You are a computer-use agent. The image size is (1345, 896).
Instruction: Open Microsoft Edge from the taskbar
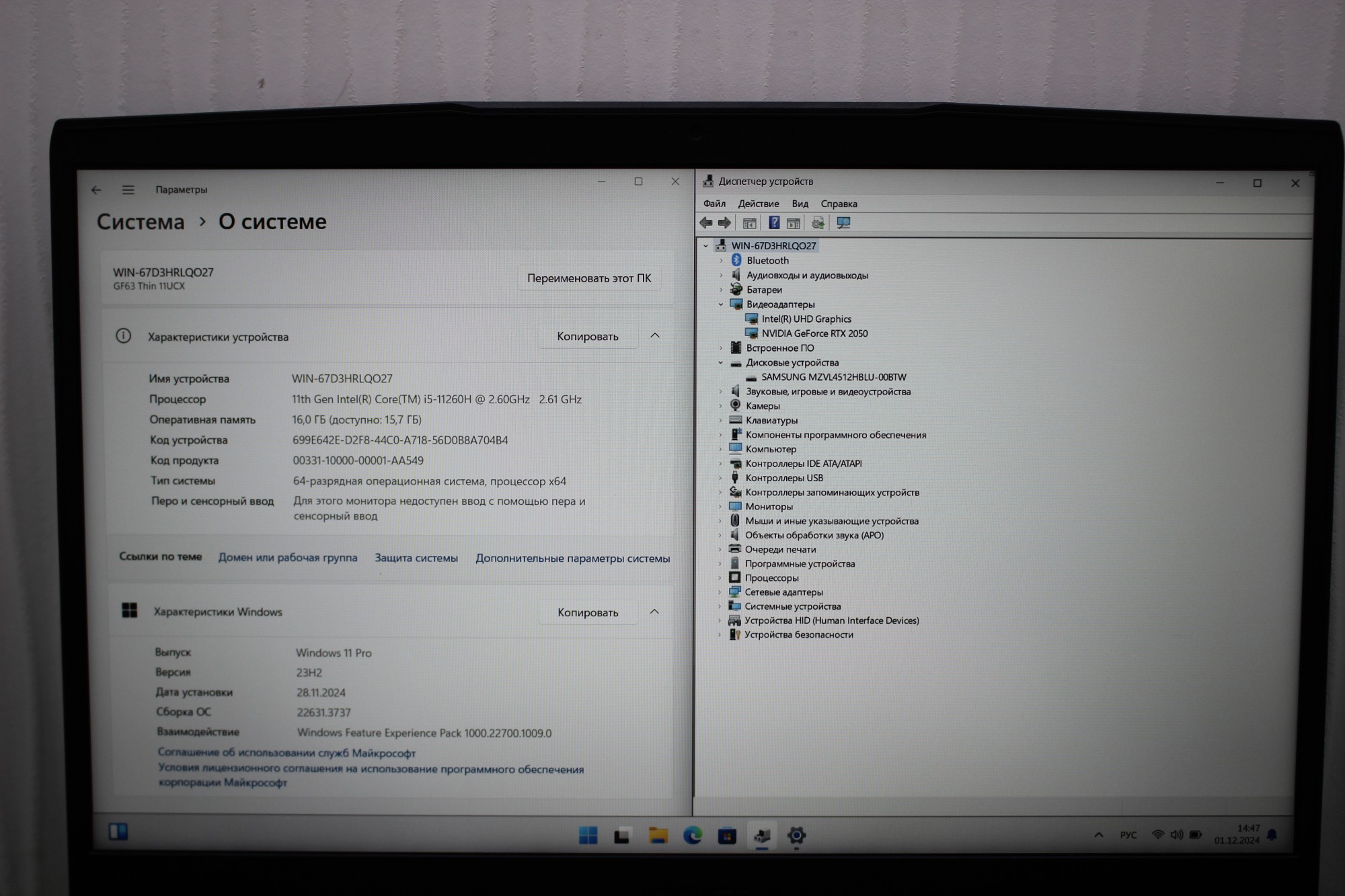point(692,836)
